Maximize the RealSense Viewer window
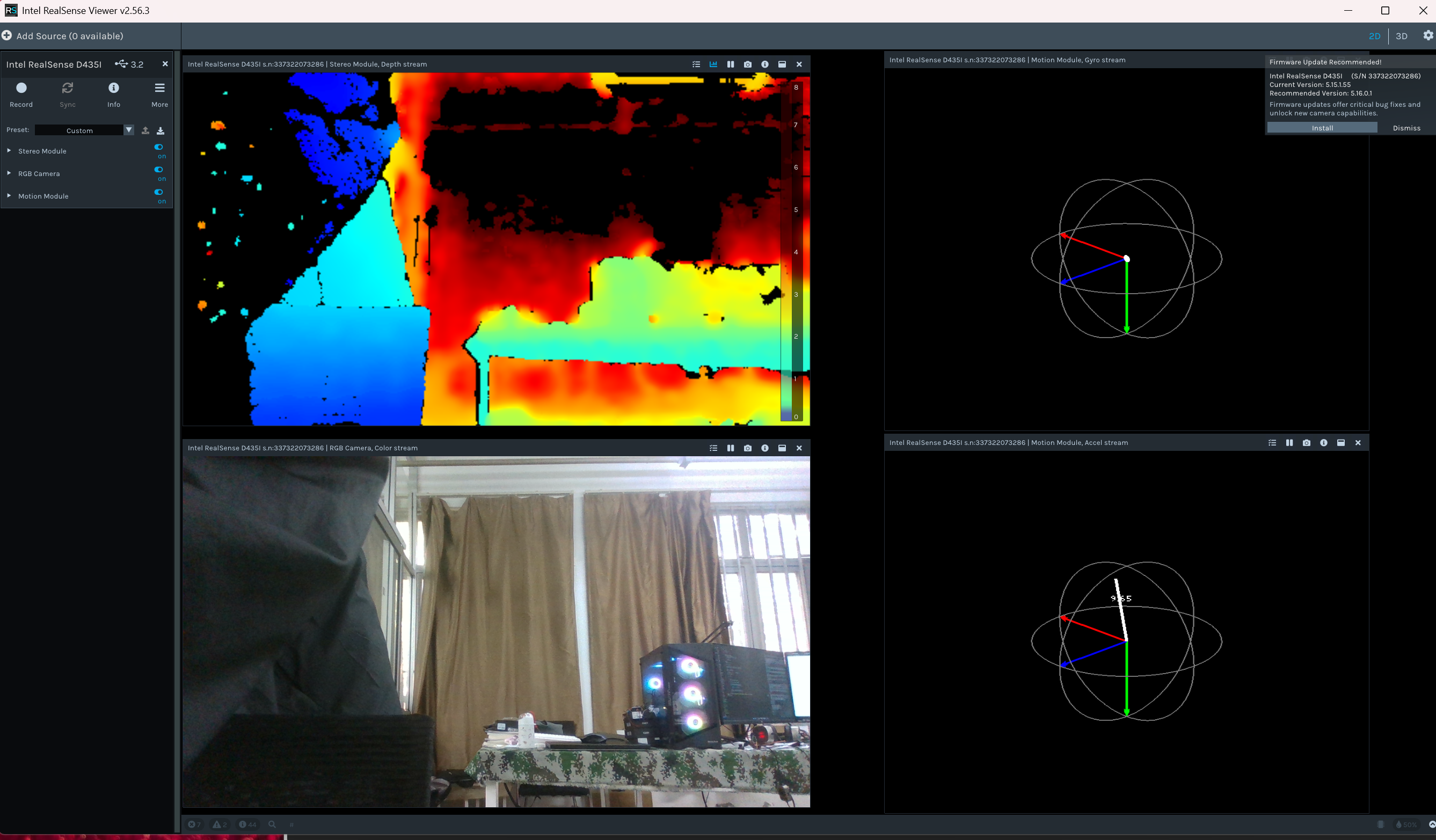Screen dimensions: 1436x840 coord(1386,10)
